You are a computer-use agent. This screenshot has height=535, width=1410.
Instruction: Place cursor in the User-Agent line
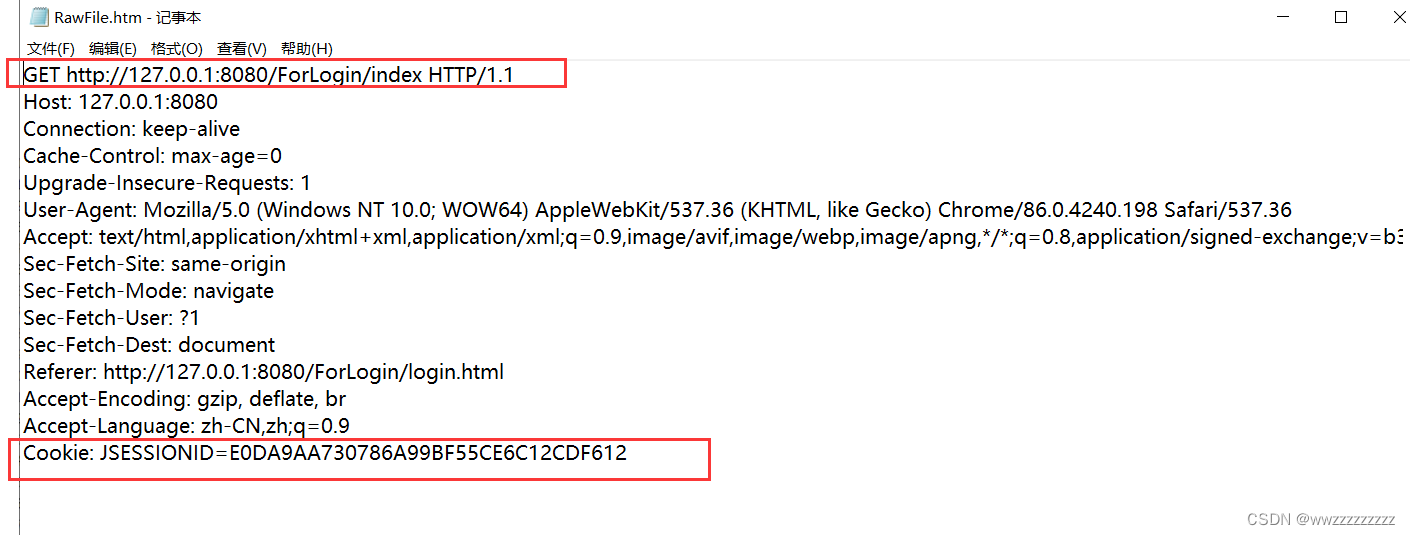[x=657, y=210]
